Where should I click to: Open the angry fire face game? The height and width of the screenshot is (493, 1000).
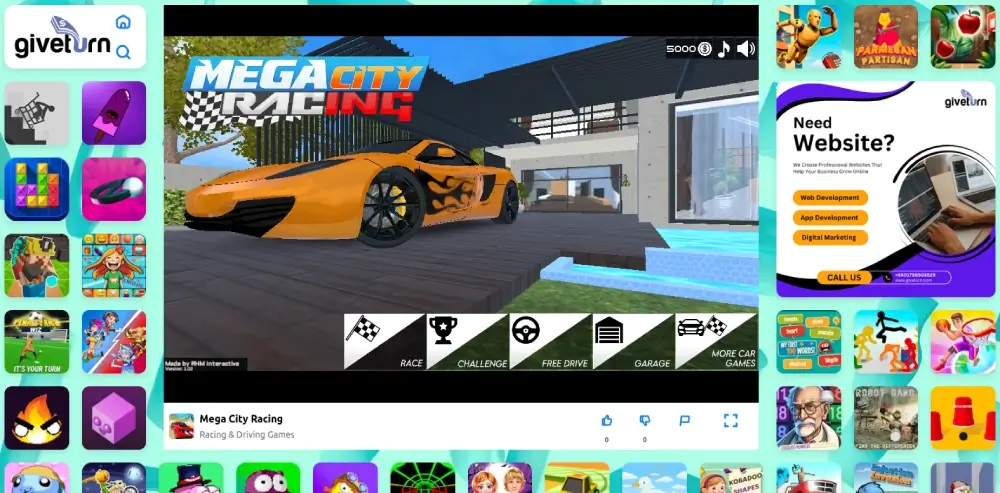[37, 418]
